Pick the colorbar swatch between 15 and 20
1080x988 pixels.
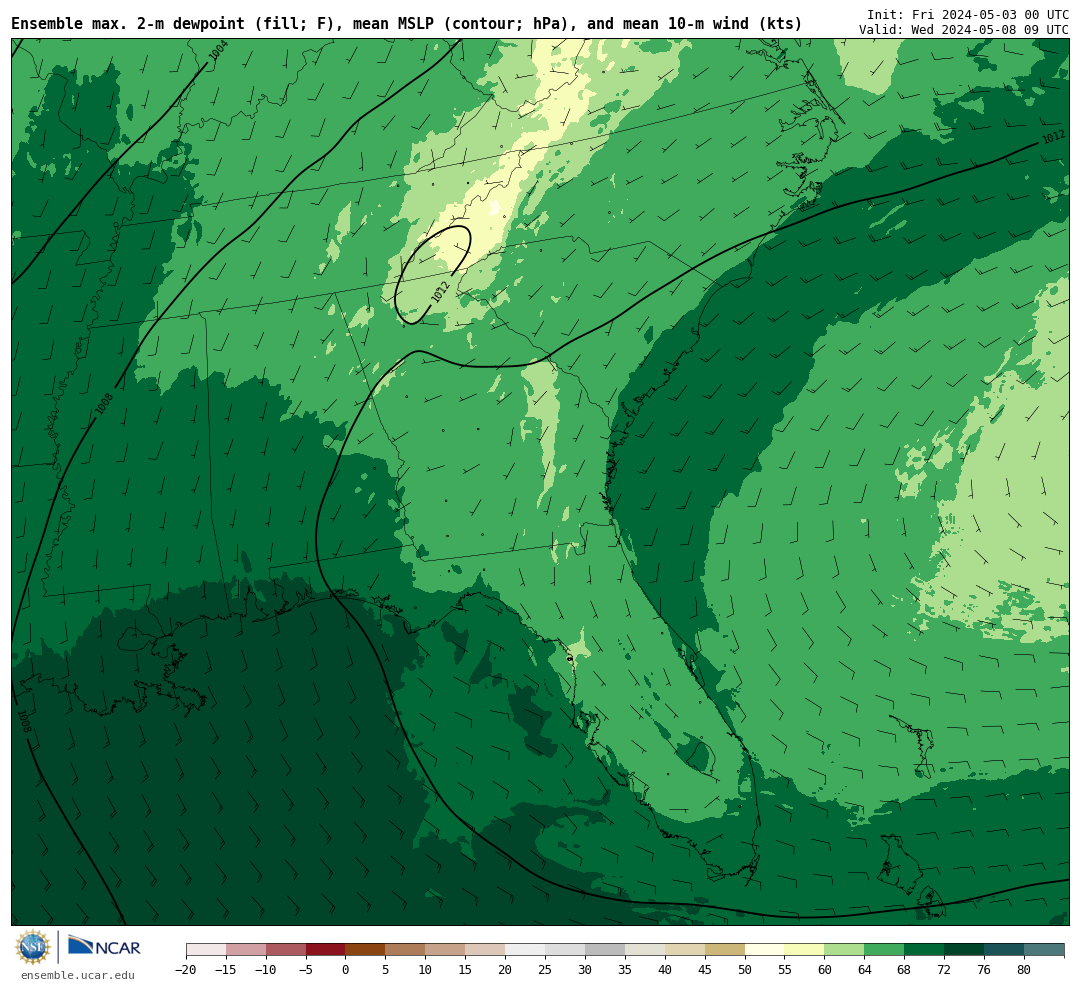click(486, 950)
